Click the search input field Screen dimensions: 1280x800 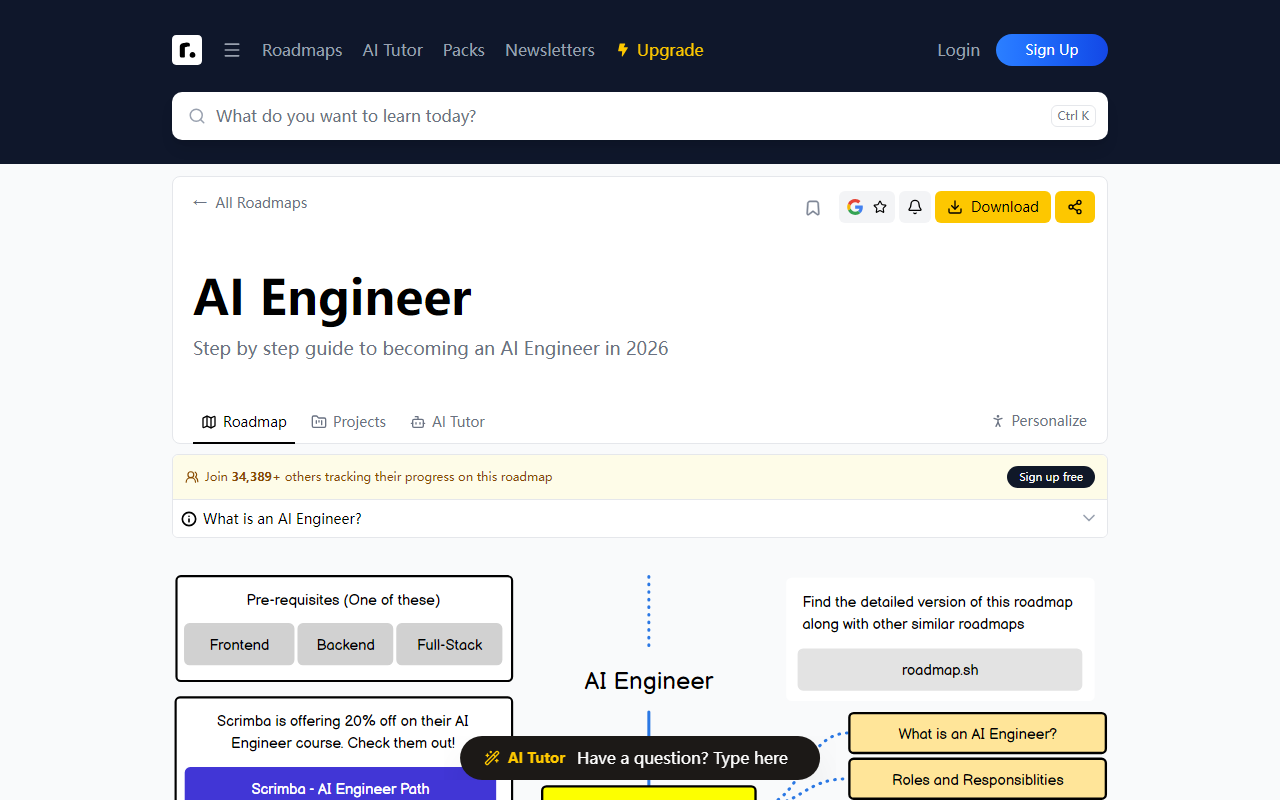coord(640,116)
